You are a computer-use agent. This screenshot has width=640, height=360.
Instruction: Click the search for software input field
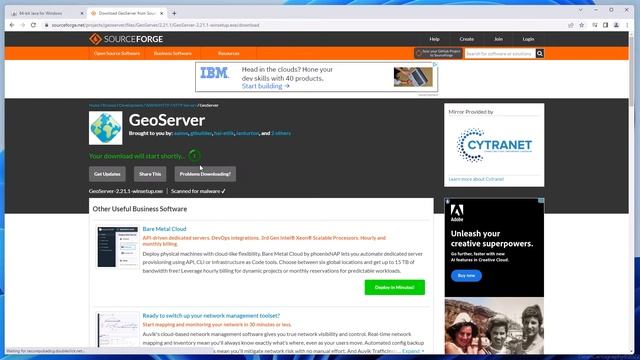click(x=500, y=53)
